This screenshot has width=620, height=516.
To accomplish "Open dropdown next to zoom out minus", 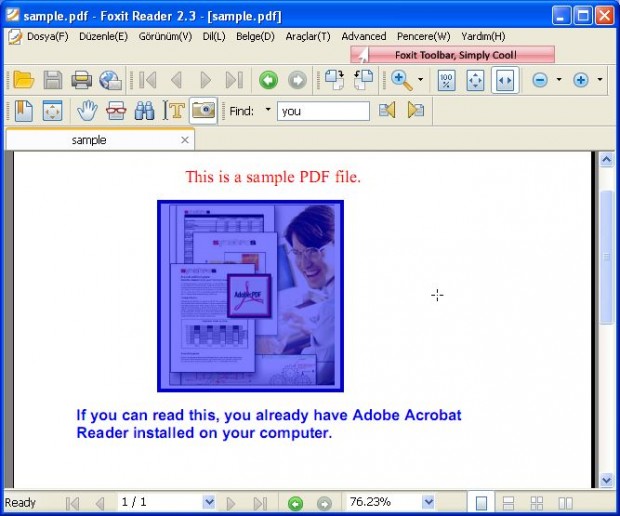I will (x=559, y=79).
